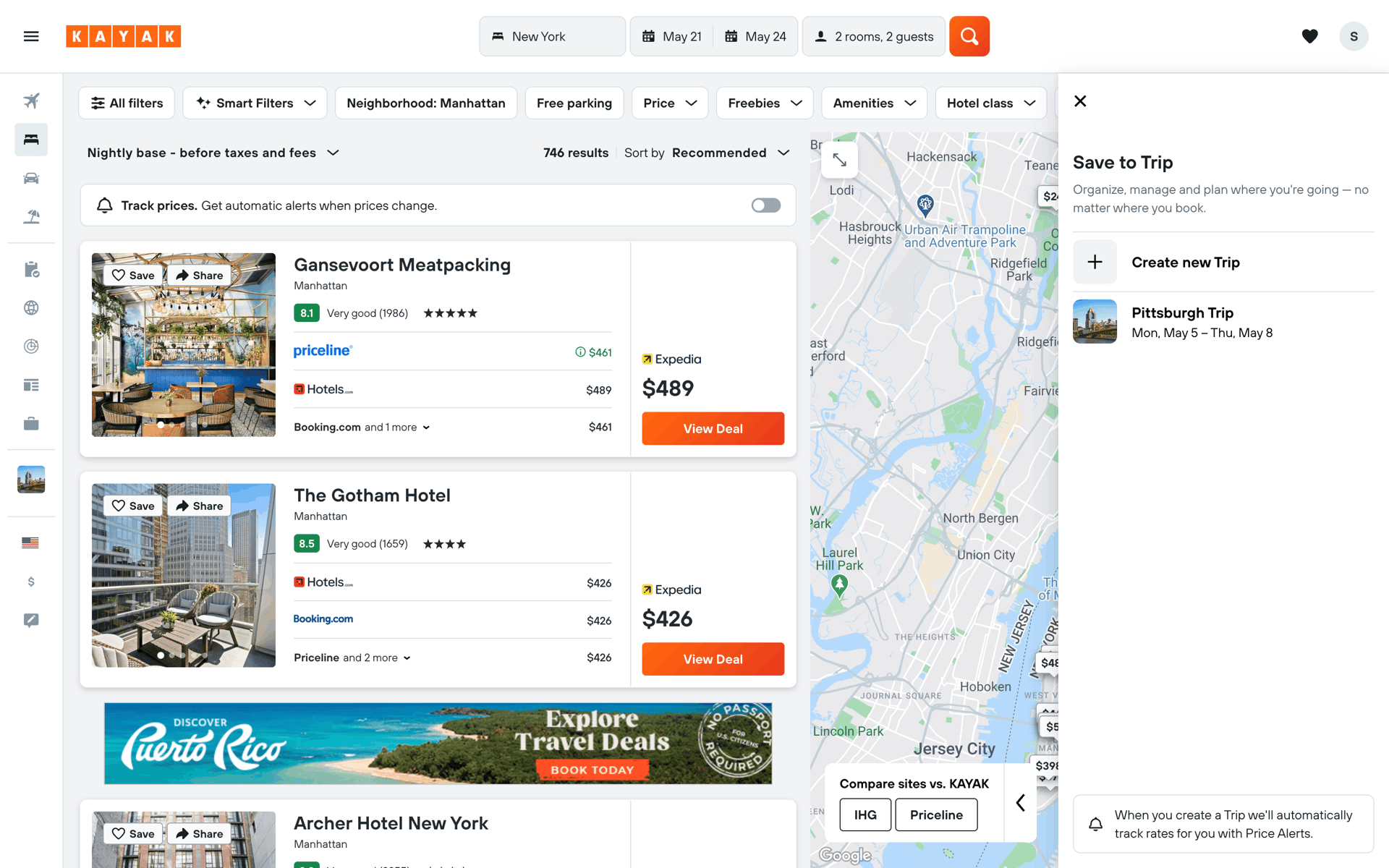Screen dimensions: 1389x868
Task: Change country via the US flag icon
Action: 30,542
